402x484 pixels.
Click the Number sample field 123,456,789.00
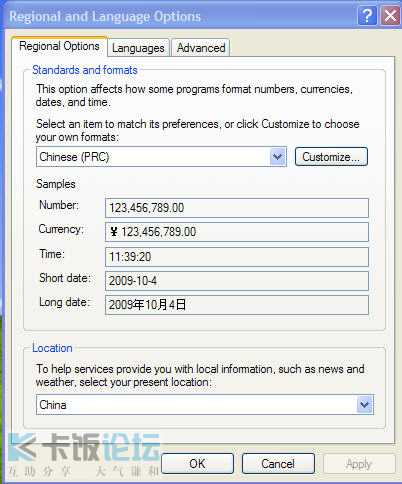click(x=237, y=208)
